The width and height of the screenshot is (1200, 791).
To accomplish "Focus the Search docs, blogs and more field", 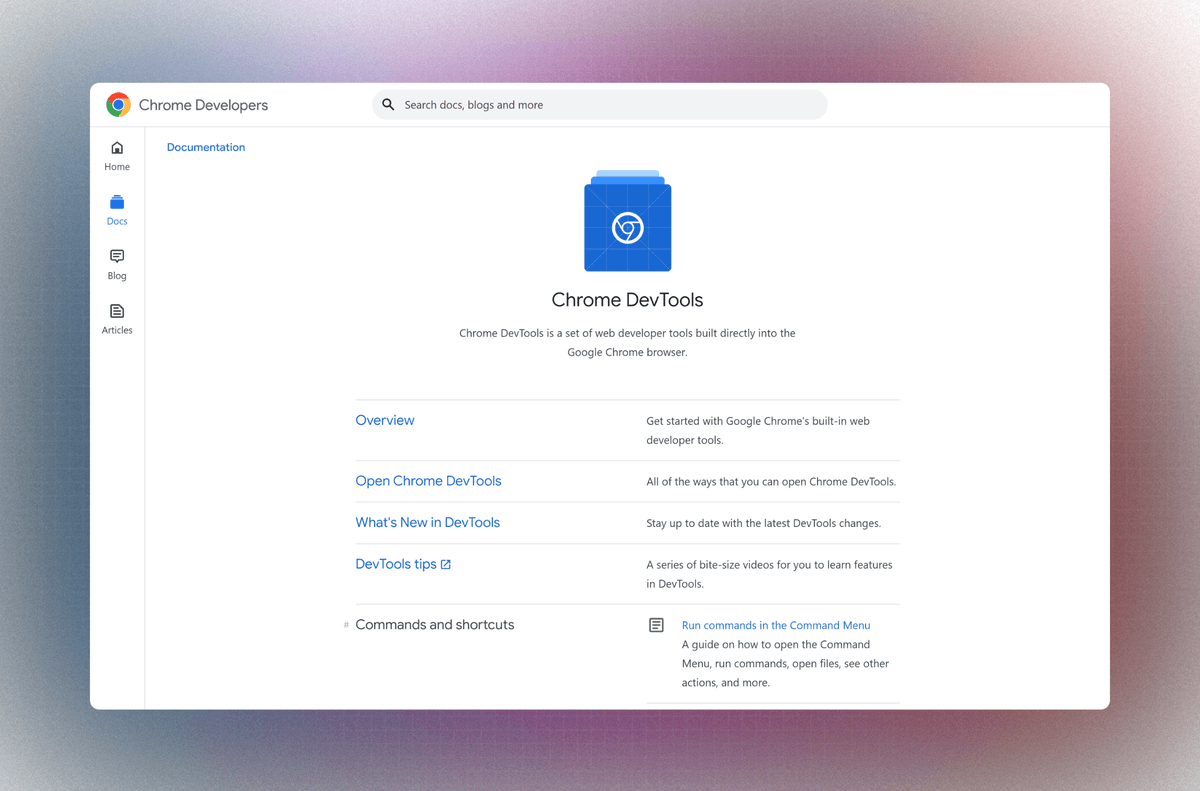I will pos(600,104).
